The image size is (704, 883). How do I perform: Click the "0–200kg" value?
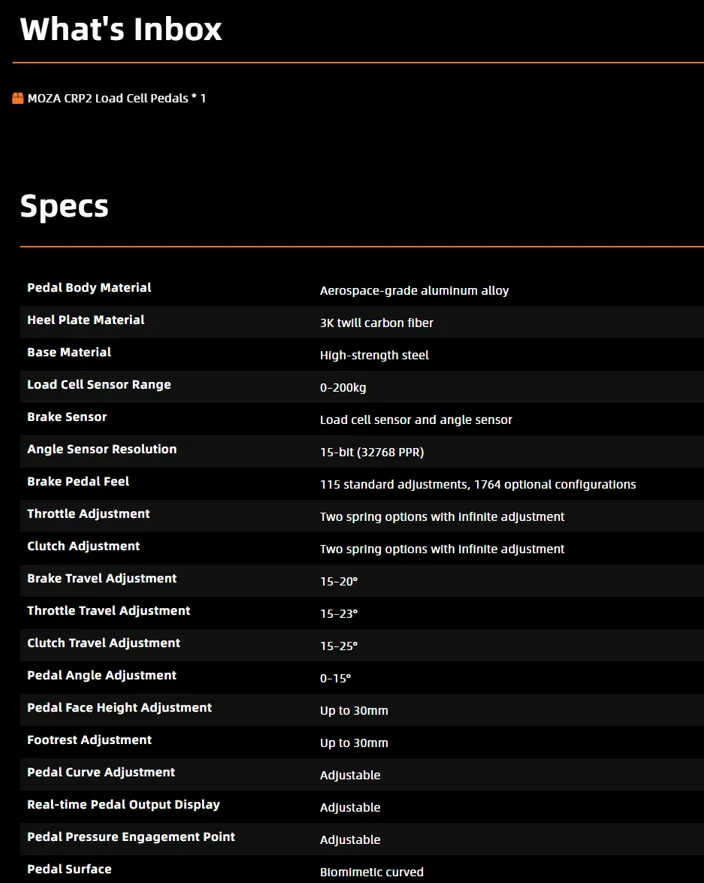343,388
